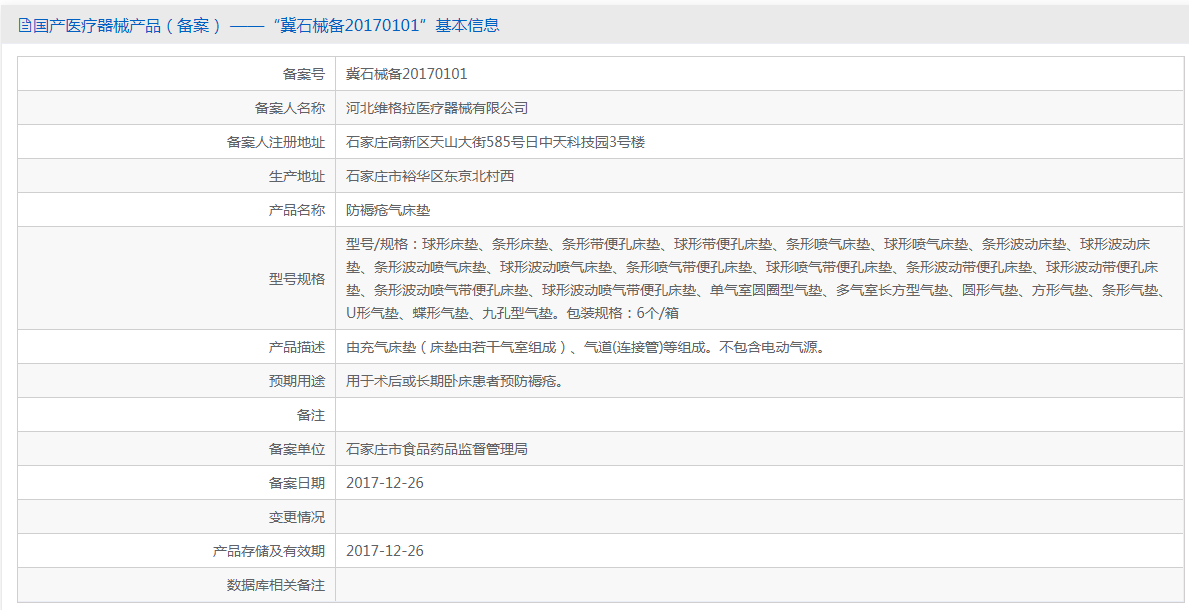
Task: Select the description 由充气床垫（床垫由若干气室组成）
Action: [x=457, y=347]
